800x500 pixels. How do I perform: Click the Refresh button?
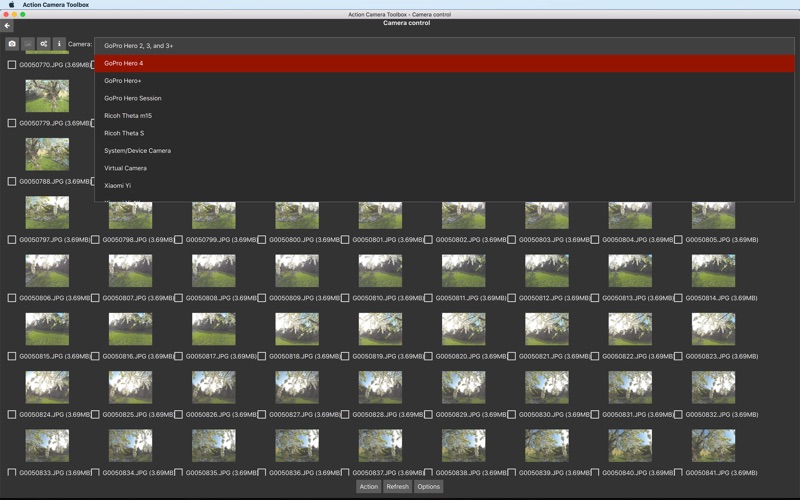tap(397, 487)
